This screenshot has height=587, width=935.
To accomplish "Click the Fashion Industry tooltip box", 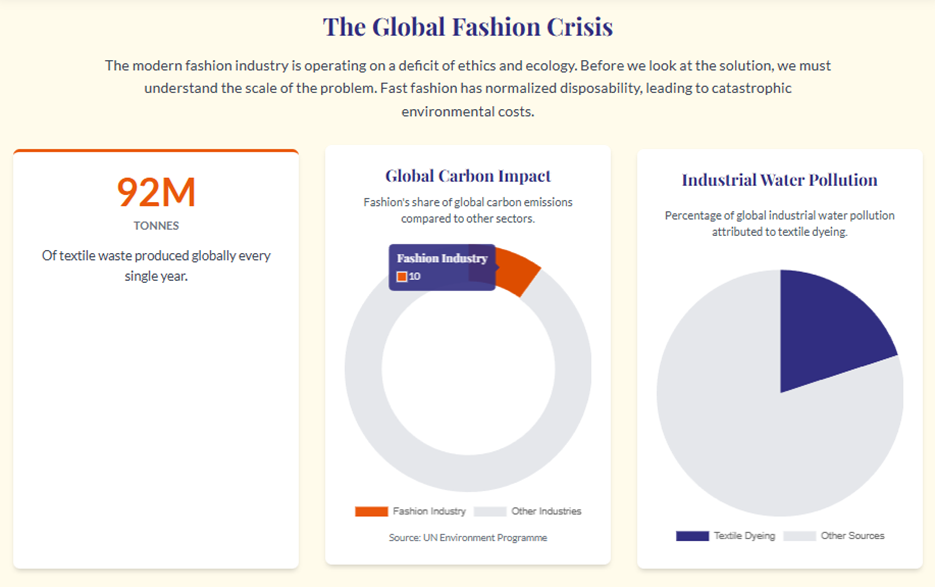I will (442, 267).
